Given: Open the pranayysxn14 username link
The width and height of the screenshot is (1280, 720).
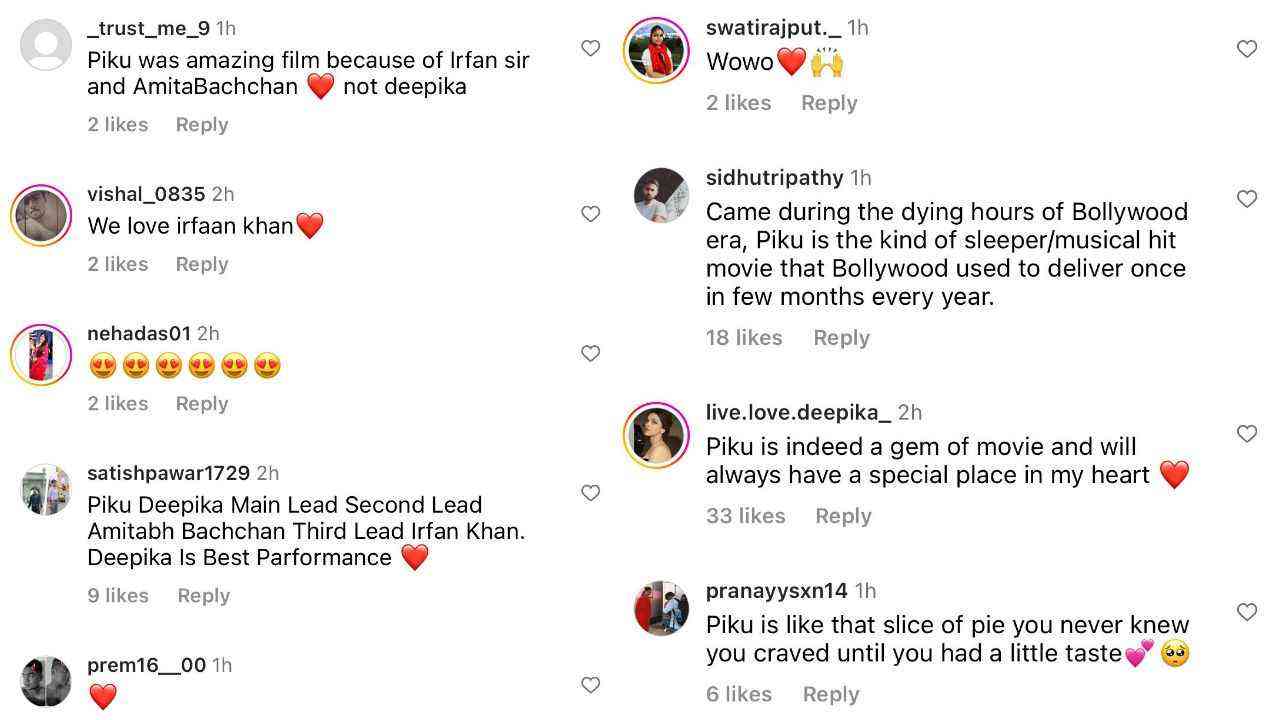Looking at the screenshot, I should [x=776, y=591].
